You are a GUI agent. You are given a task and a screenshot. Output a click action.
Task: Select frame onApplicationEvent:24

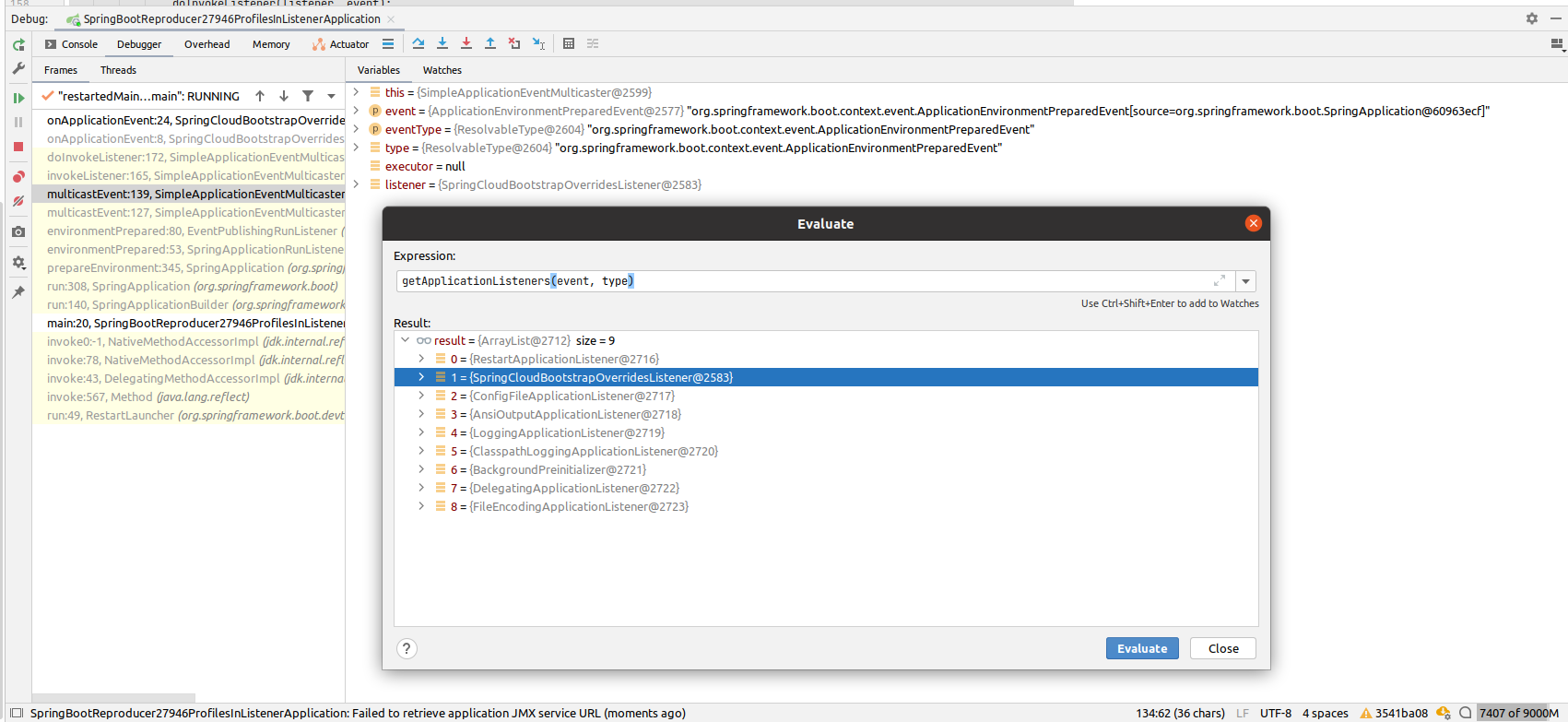pyautogui.click(x=189, y=120)
